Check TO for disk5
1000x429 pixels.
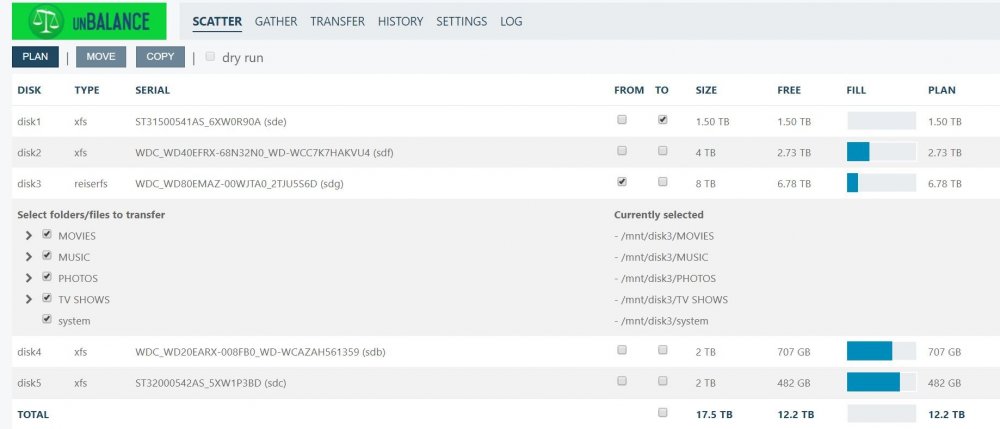(x=663, y=381)
